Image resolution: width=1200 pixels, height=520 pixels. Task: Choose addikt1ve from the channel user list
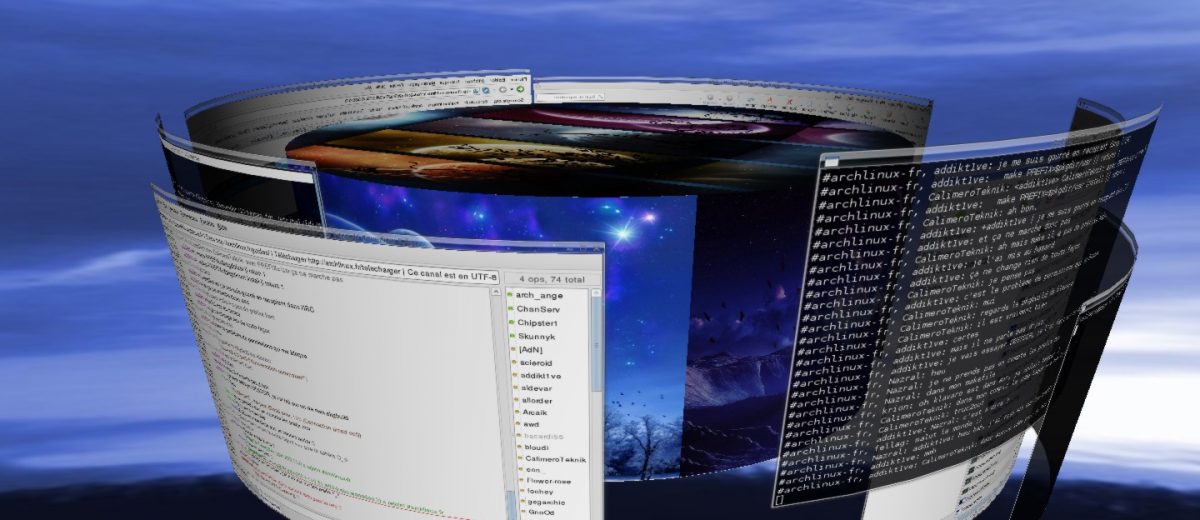tap(540, 376)
